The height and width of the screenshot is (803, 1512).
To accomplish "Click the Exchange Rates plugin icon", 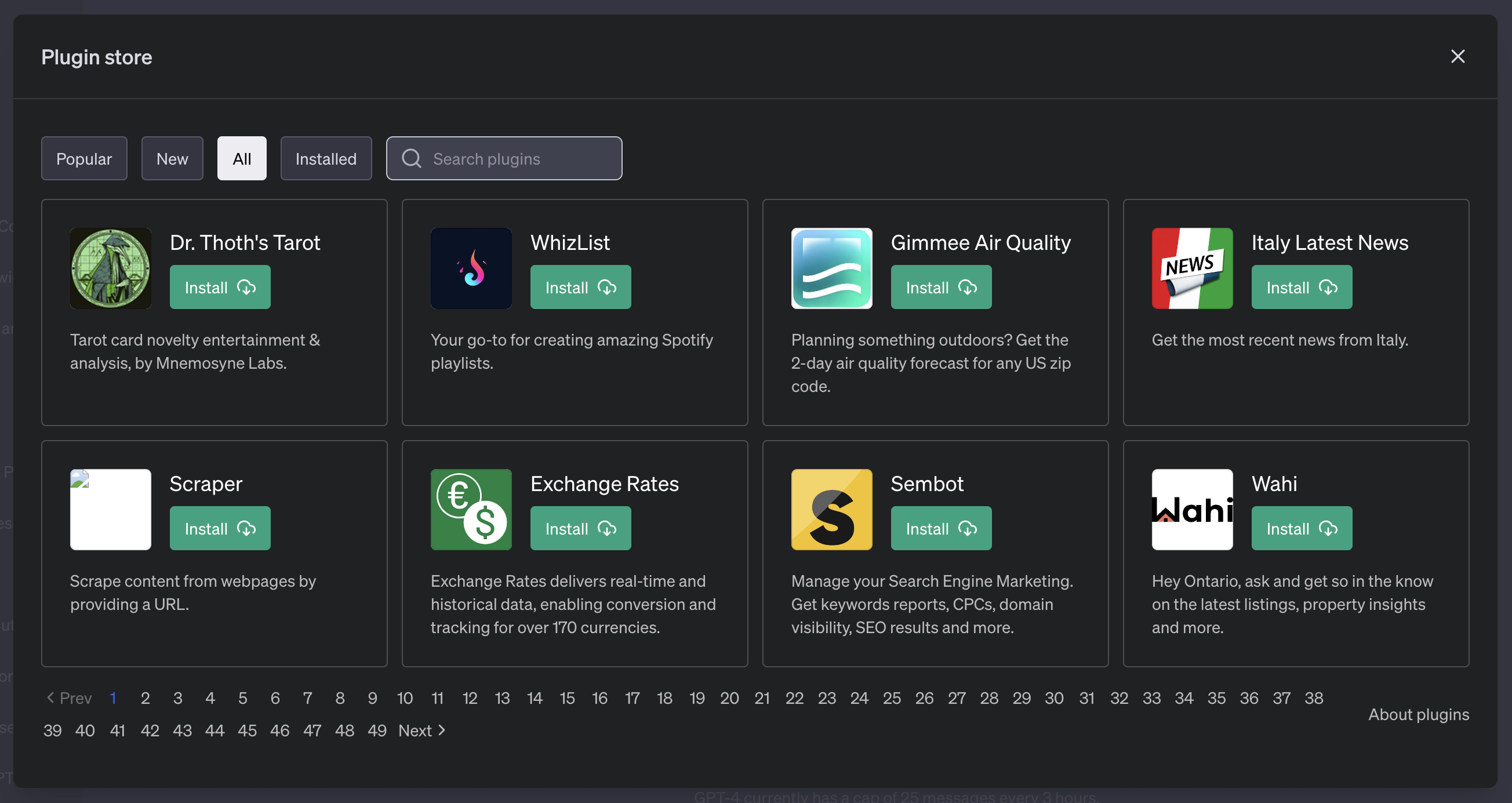I will pyautogui.click(x=470, y=510).
